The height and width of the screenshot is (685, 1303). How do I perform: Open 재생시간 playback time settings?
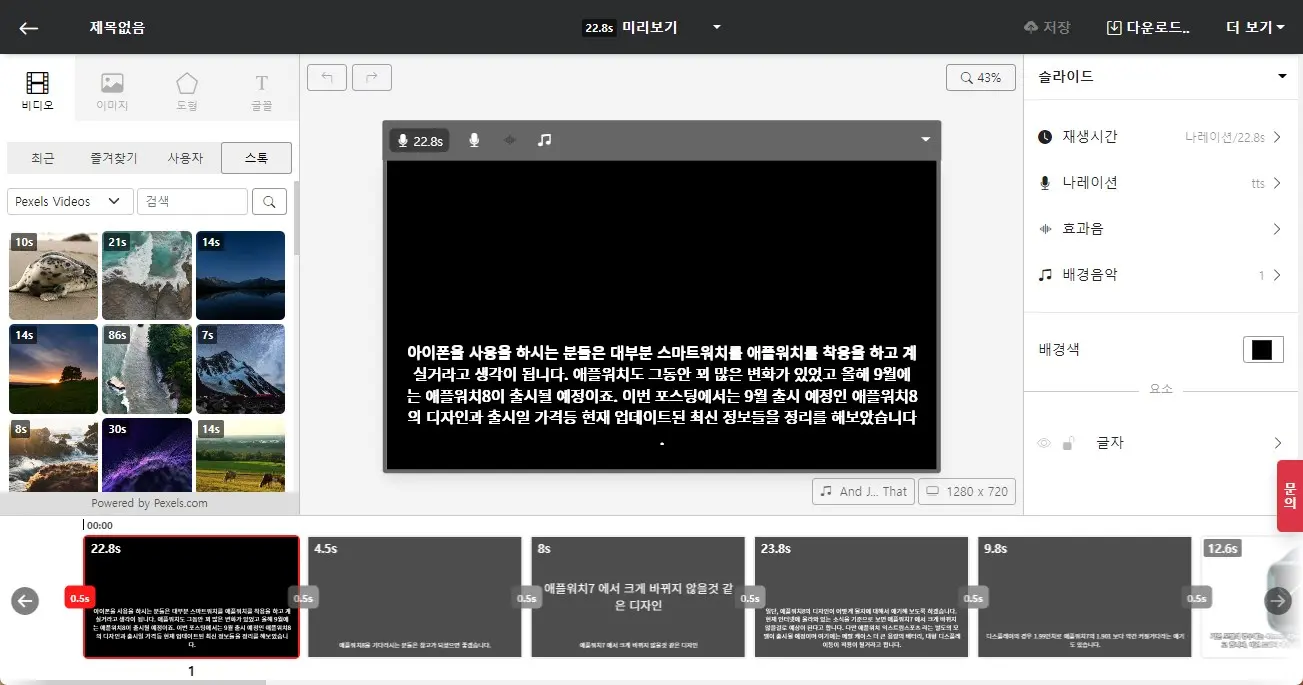point(1160,137)
